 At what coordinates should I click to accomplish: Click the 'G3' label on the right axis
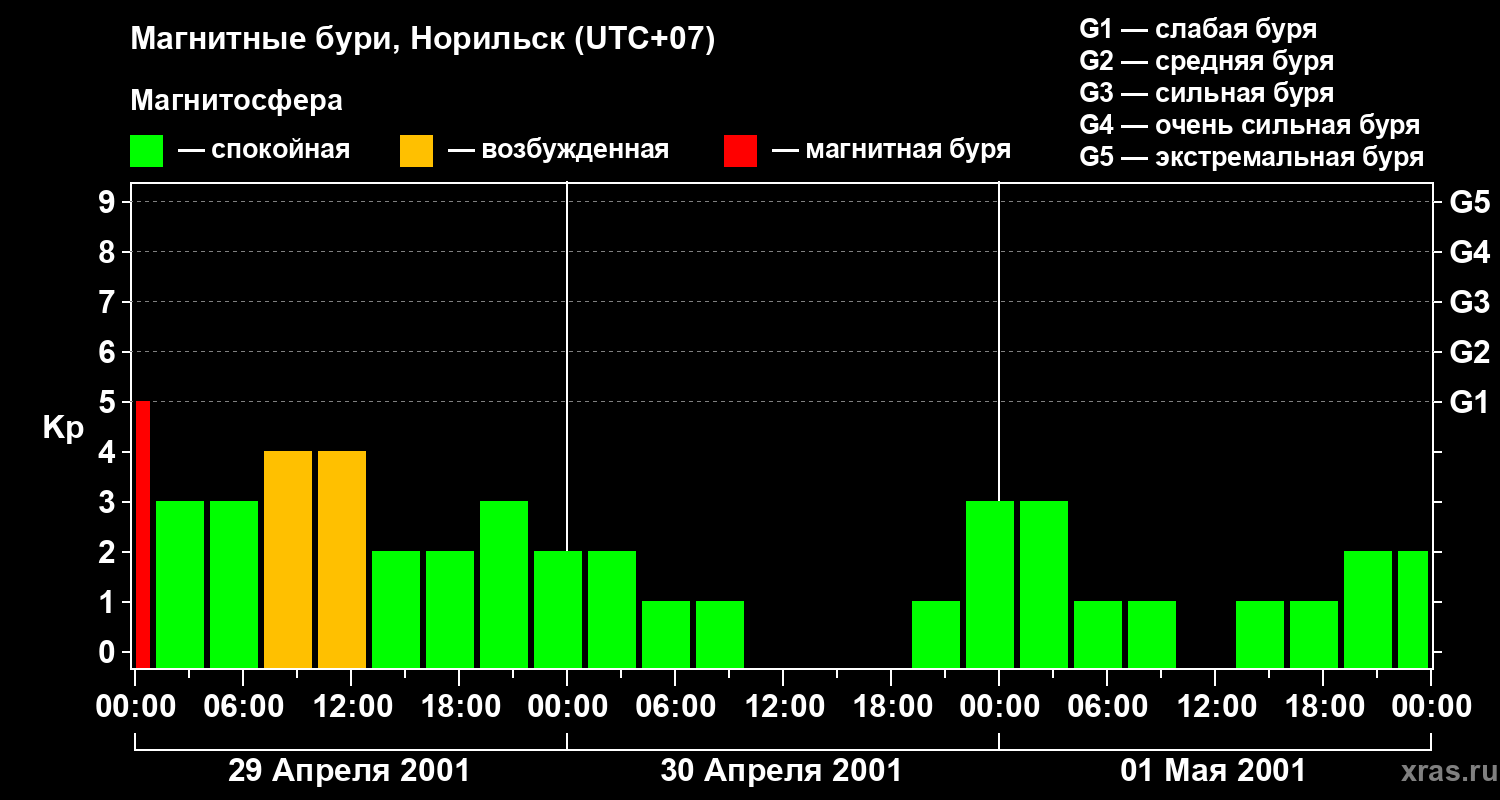[1469, 302]
